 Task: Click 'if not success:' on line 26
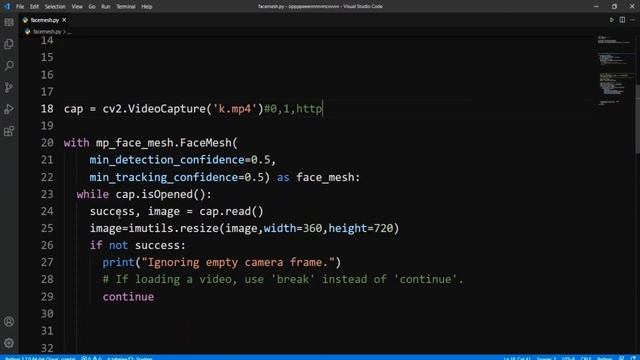pyautogui.click(x=138, y=245)
